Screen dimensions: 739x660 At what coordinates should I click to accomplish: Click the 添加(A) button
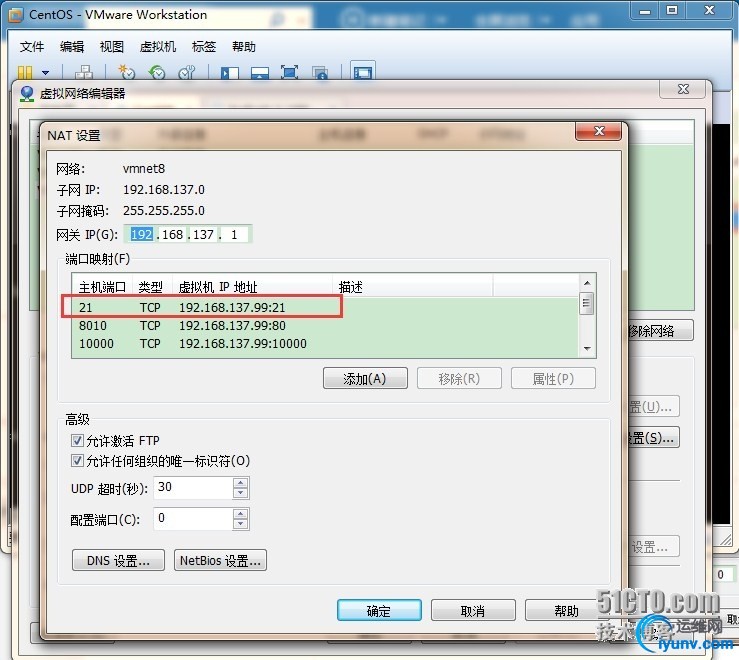(365, 379)
